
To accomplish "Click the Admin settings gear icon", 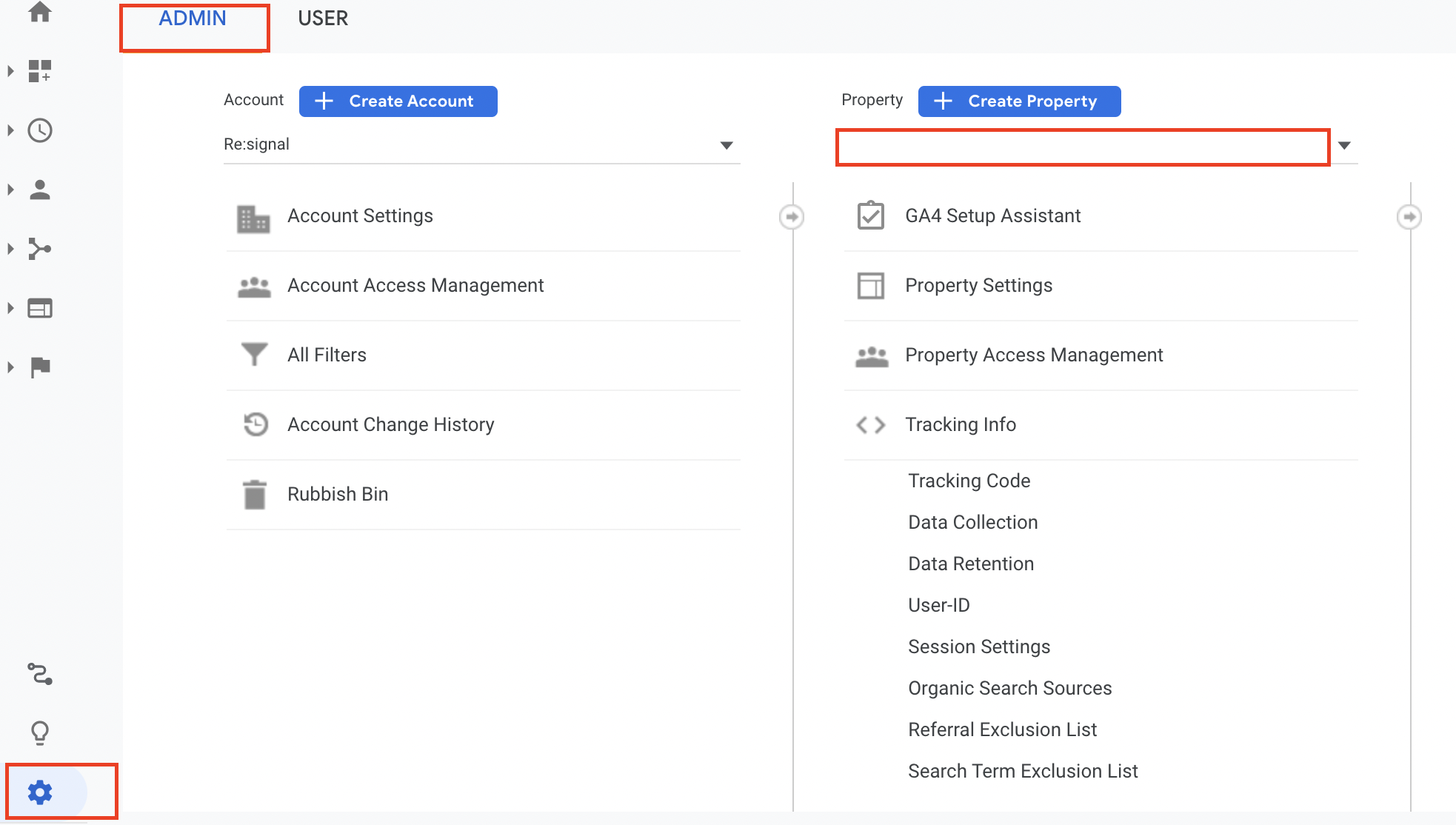I will coord(40,791).
